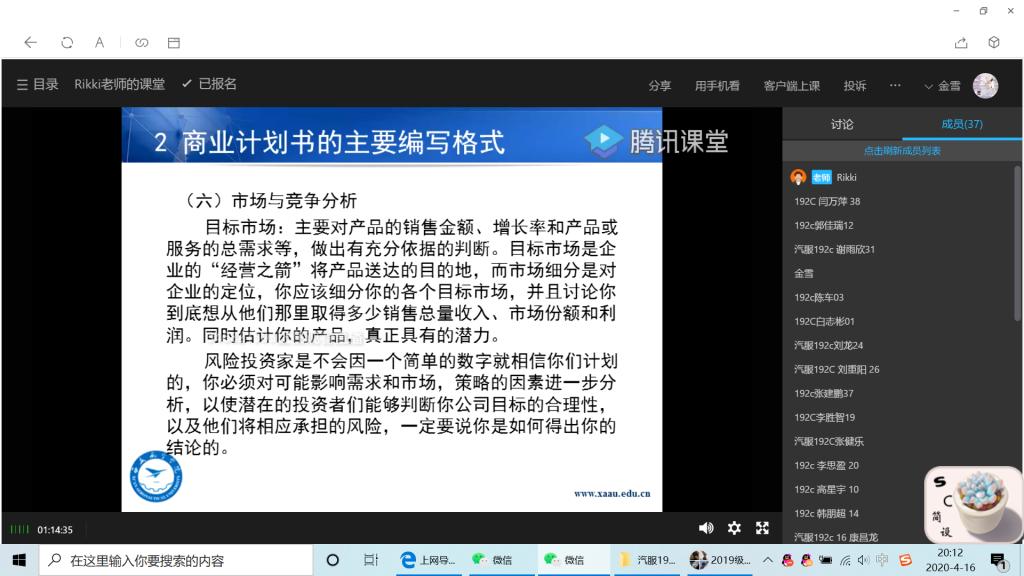Go back with the browser back arrow

[30, 43]
